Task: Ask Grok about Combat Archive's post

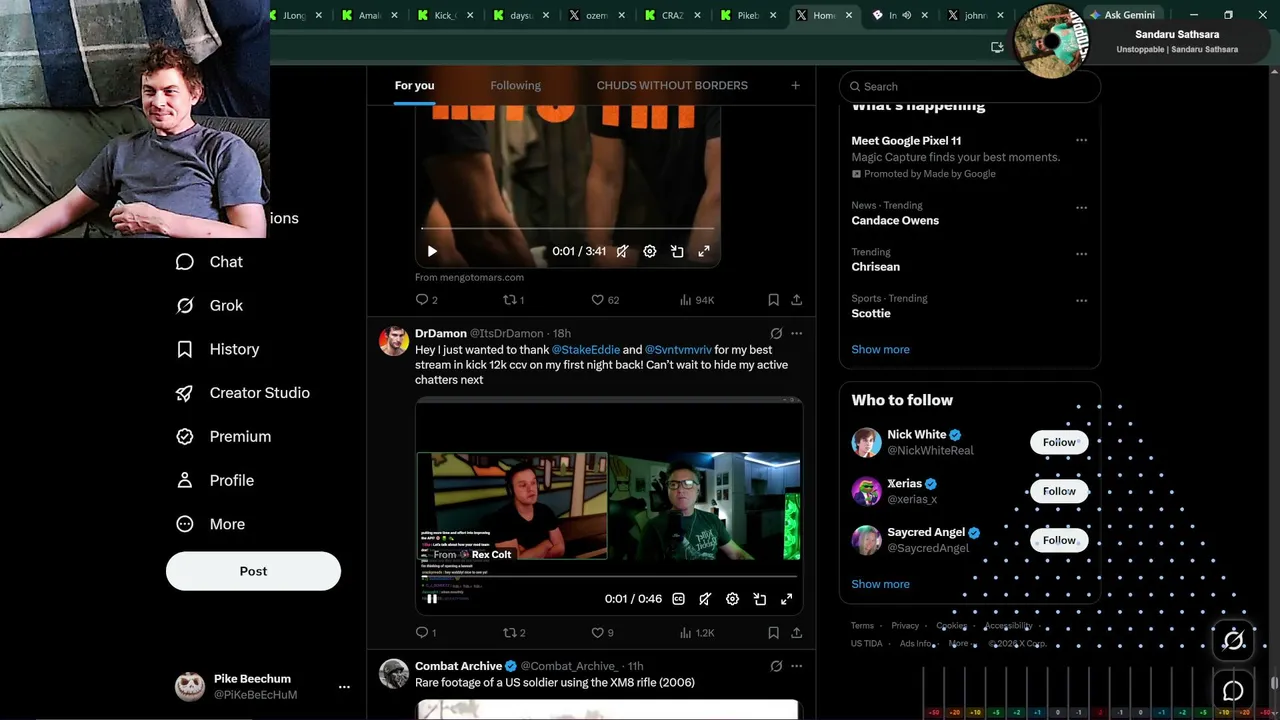Action: point(776,666)
